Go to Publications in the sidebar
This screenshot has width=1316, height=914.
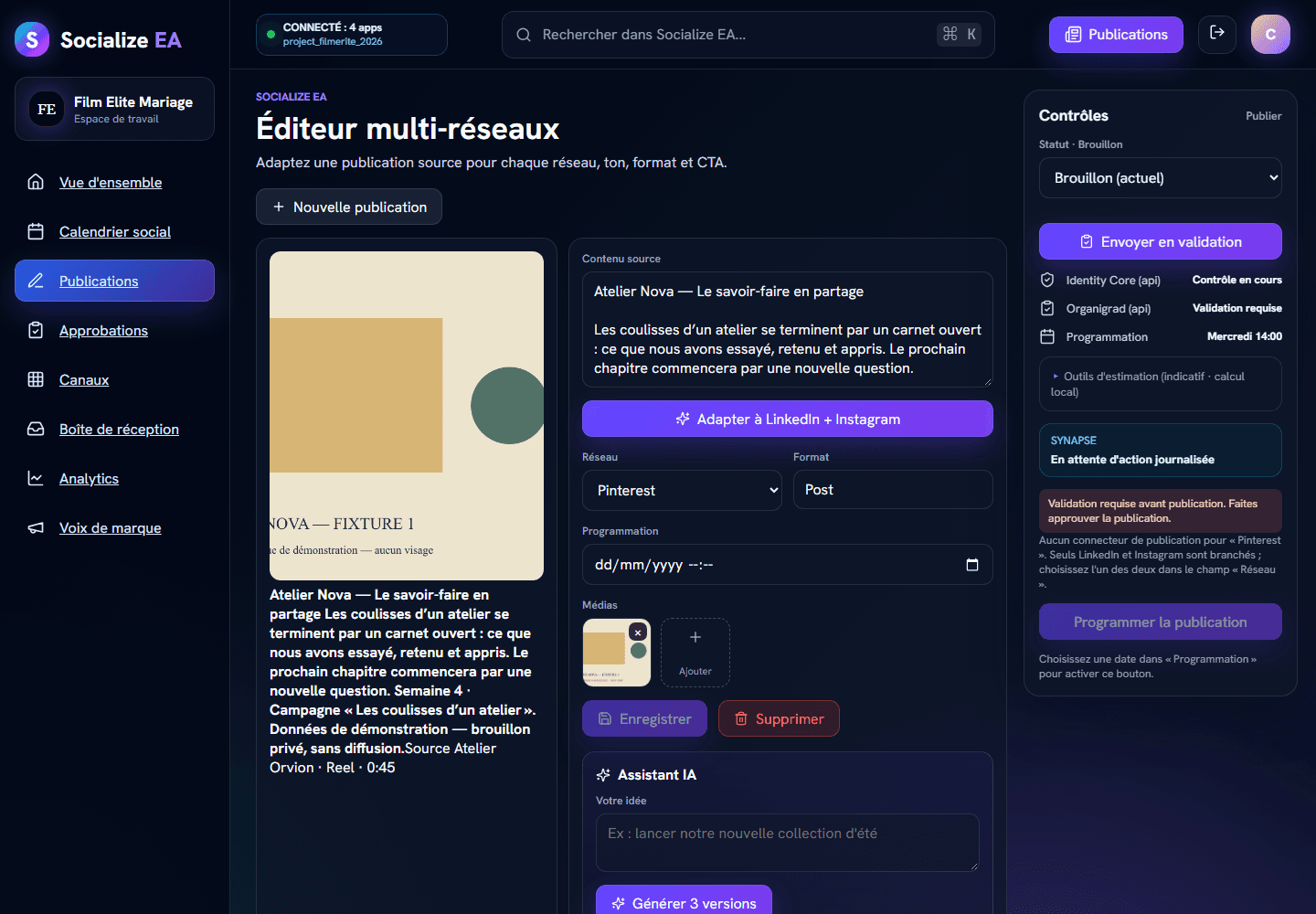coord(114,281)
